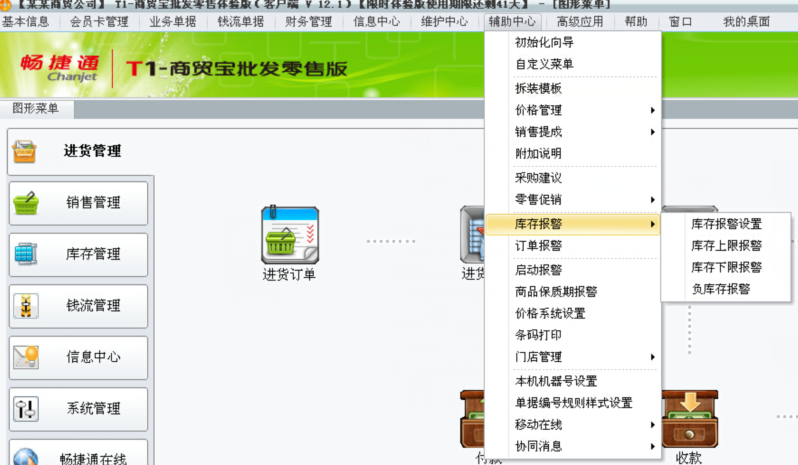
Task: Click the 畅捷通在线 globe icon
Action: [x=26, y=456]
